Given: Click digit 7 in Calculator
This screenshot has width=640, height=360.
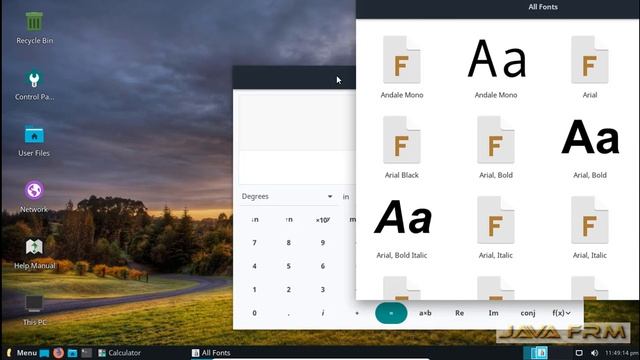Looking at the screenshot, I should pos(254,243).
